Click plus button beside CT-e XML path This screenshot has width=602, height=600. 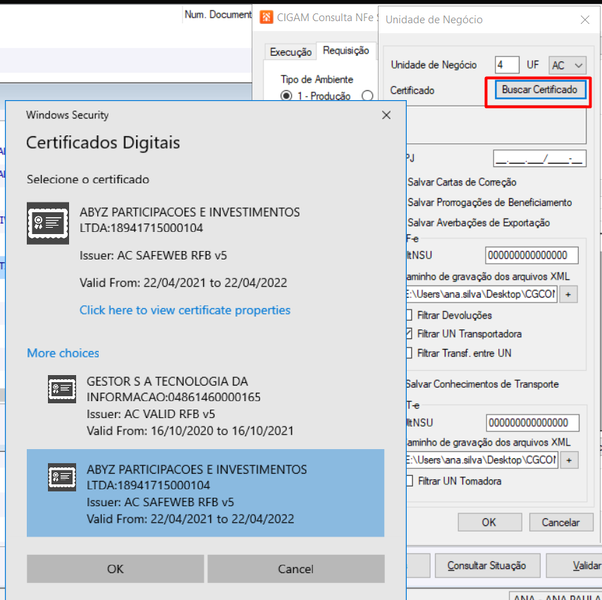(569, 460)
